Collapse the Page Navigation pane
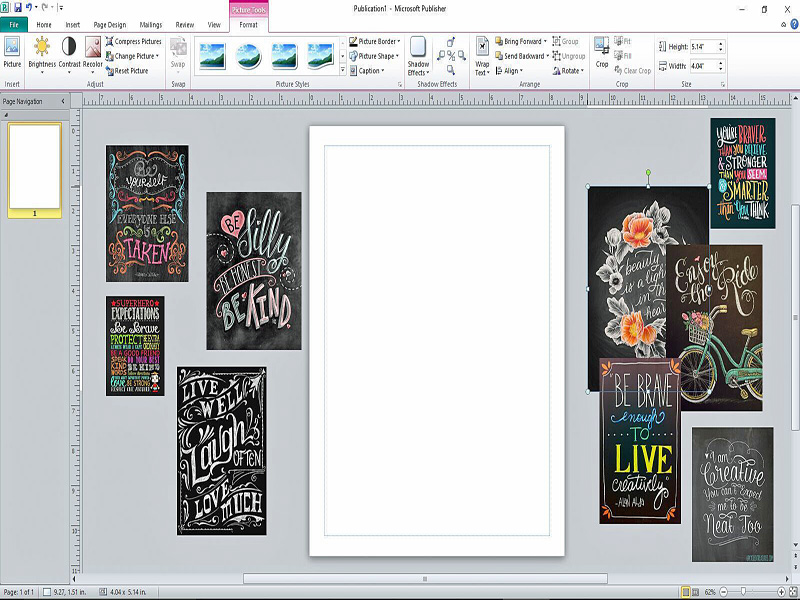 click(63, 101)
